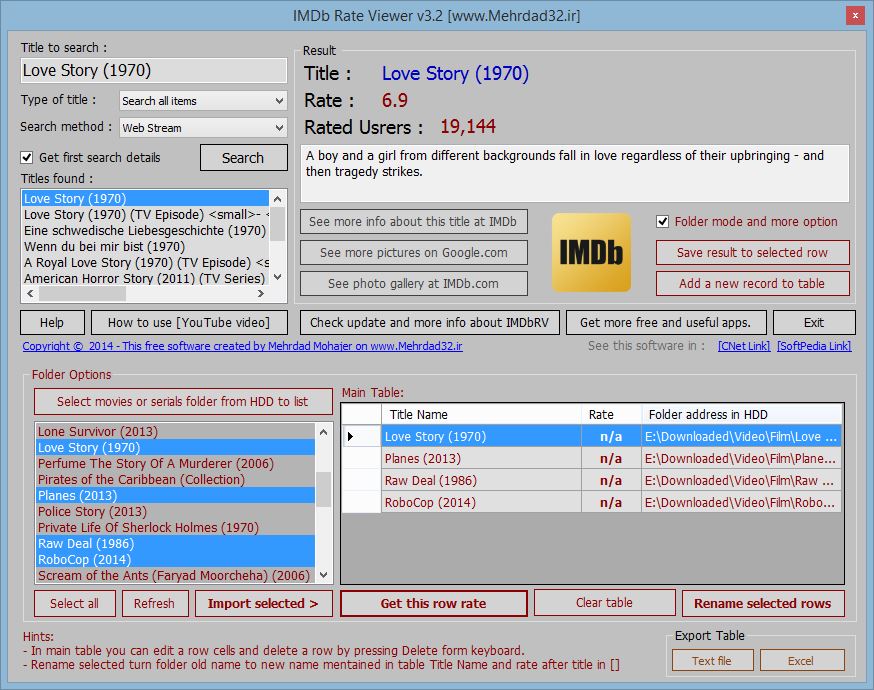
Task: Export table as Text file
Action: [712, 661]
